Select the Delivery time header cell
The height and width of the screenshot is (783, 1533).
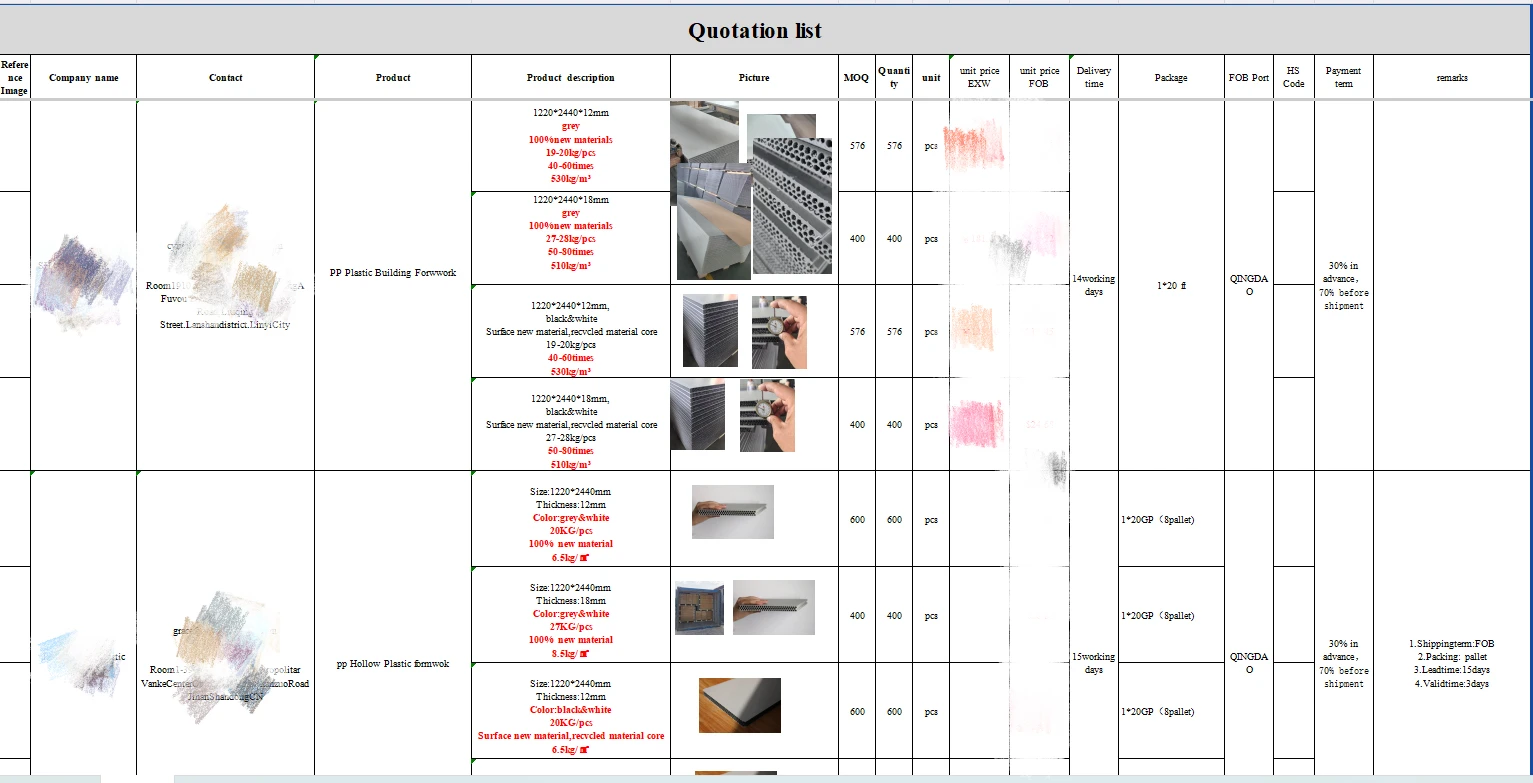[1094, 78]
